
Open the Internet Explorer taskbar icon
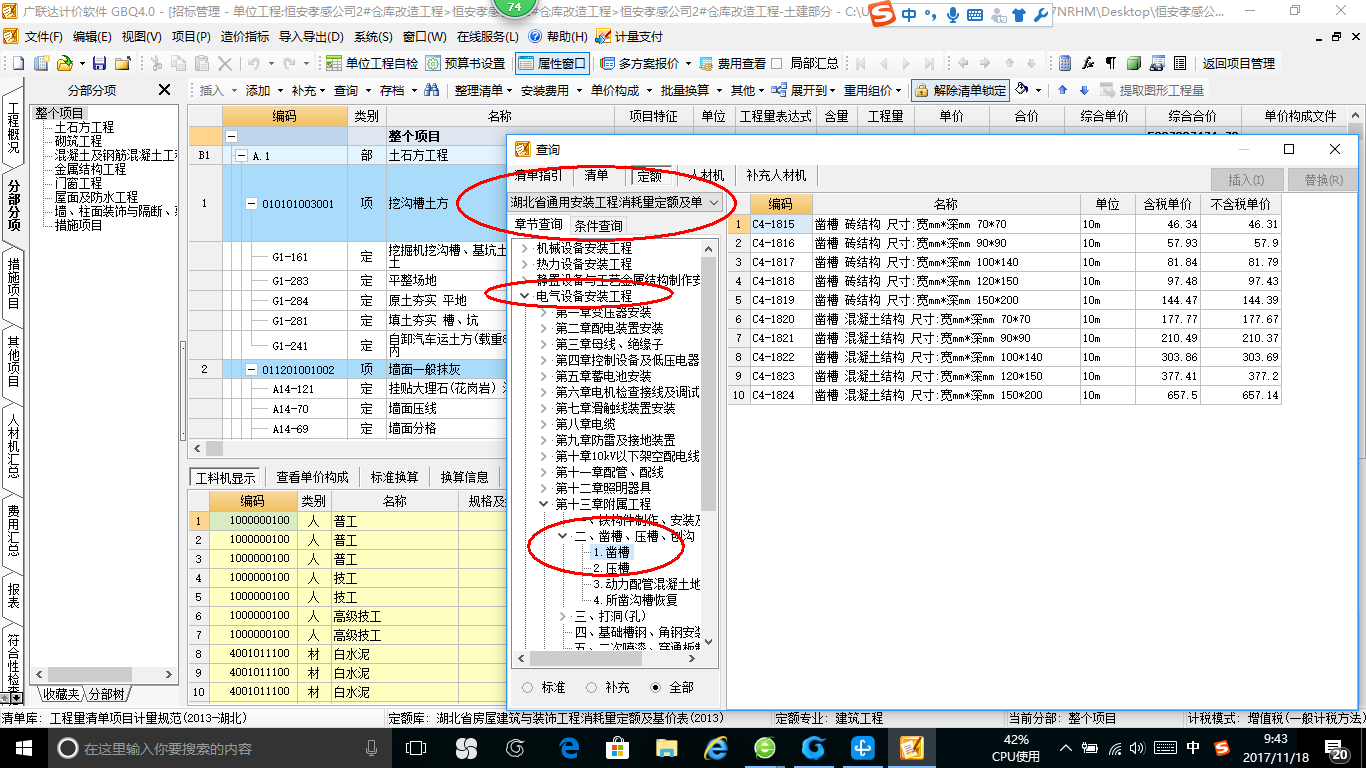pyautogui.click(x=715, y=747)
